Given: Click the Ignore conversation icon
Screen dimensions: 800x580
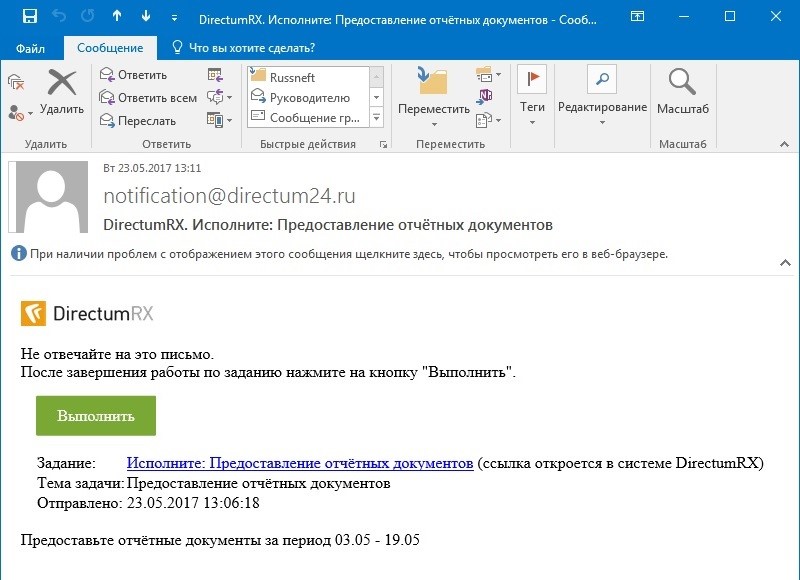Looking at the screenshot, I should [x=16, y=82].
